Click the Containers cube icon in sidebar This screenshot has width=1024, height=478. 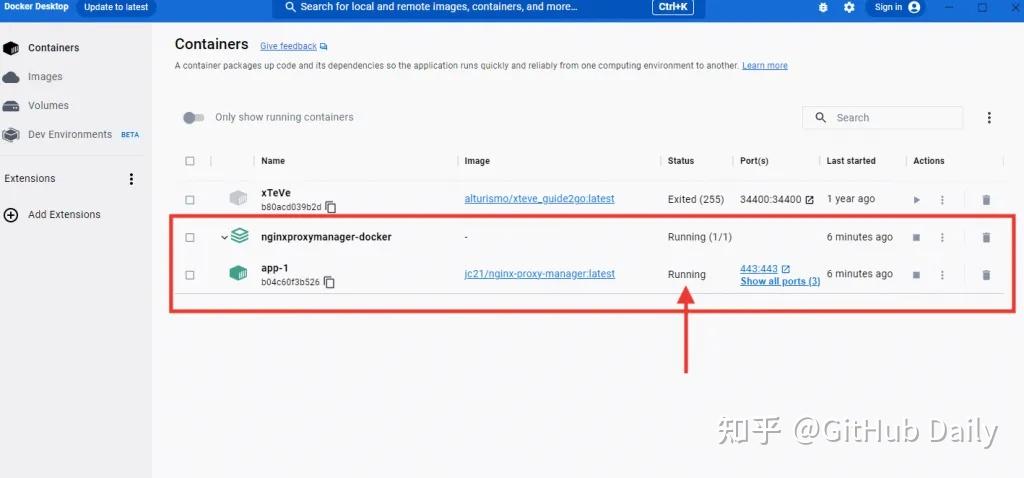click(11, 48)
